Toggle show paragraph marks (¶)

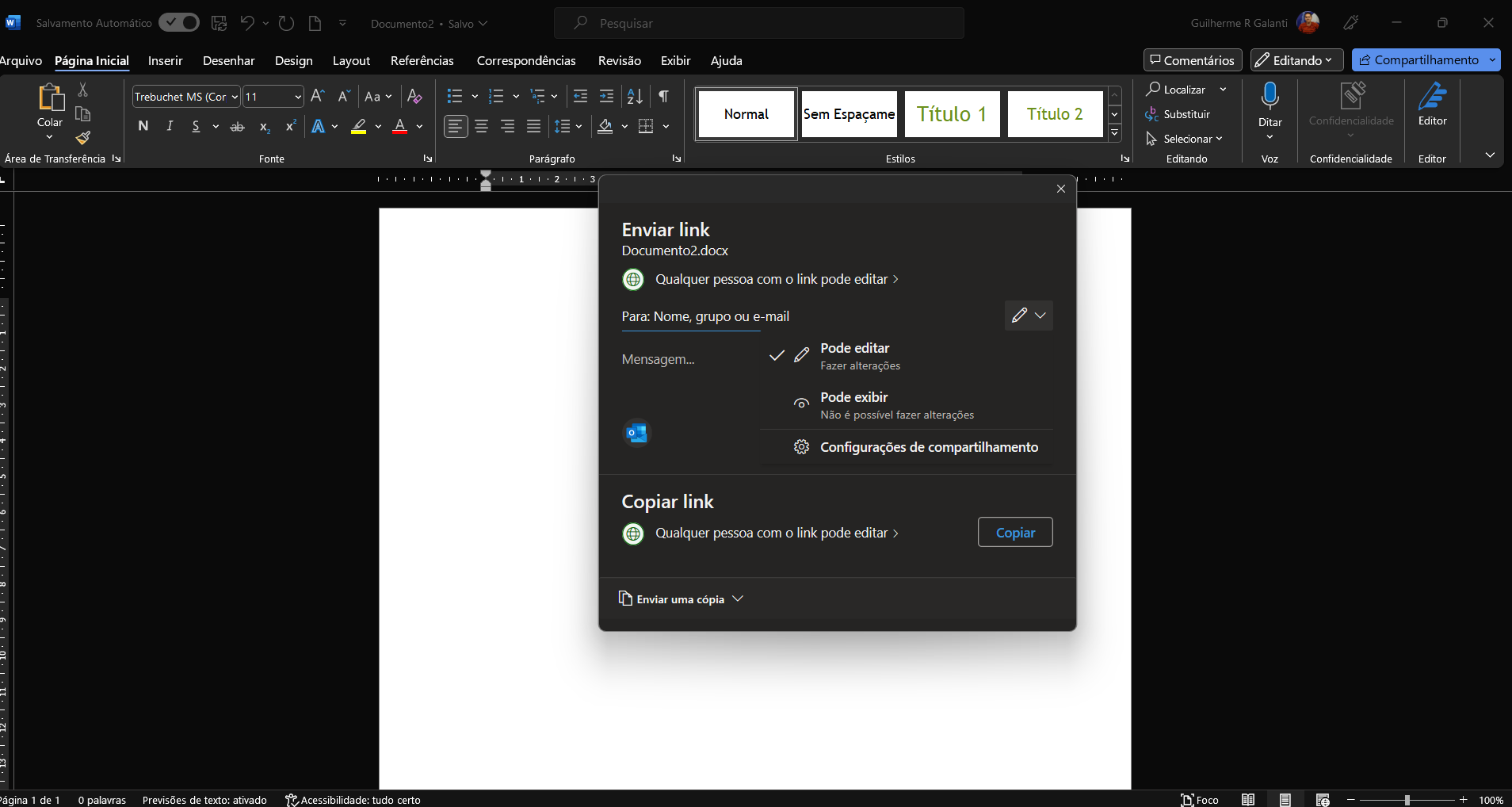663,96
